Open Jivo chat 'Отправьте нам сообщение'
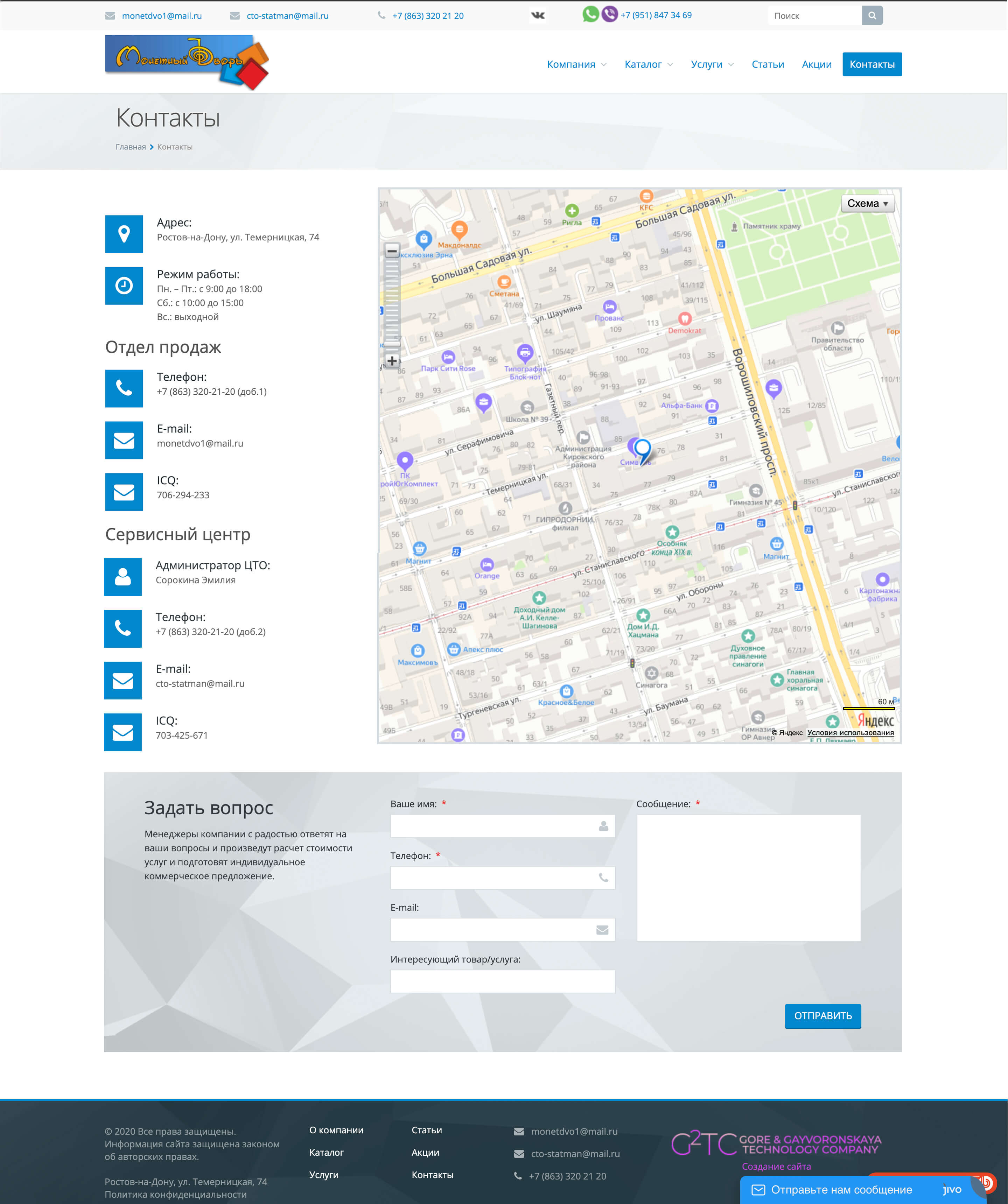The width and height of the screenshot is (1008, 1204). (x=841, y=1190)
